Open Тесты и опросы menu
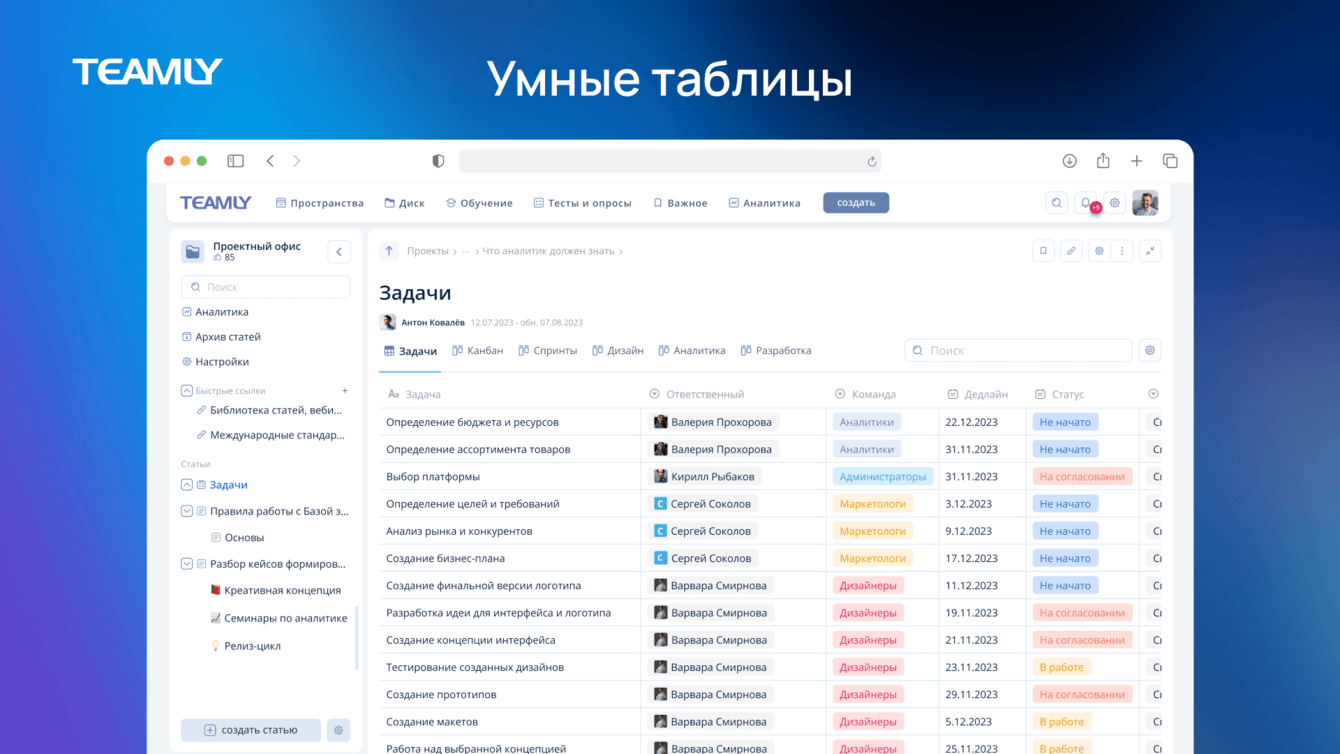Viewport: 1340px width, 754px height. [582, 203]
